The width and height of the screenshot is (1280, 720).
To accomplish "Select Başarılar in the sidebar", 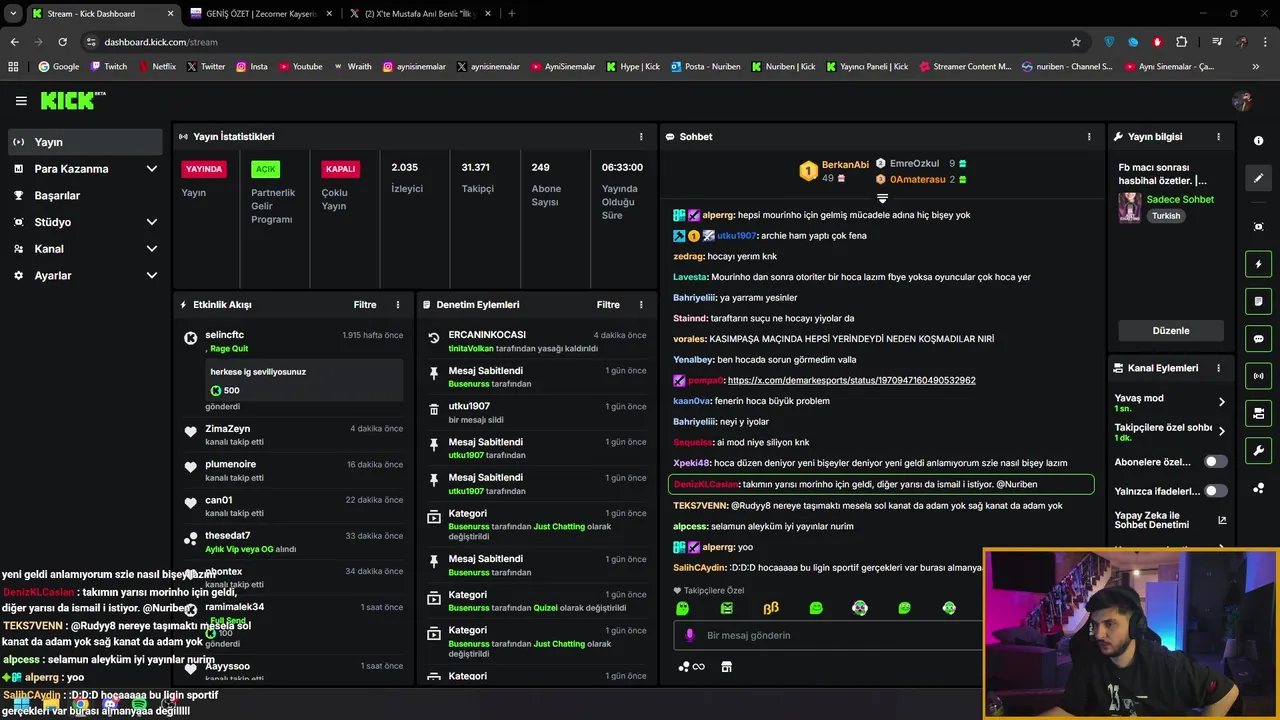I will click(x=84, y=196).
